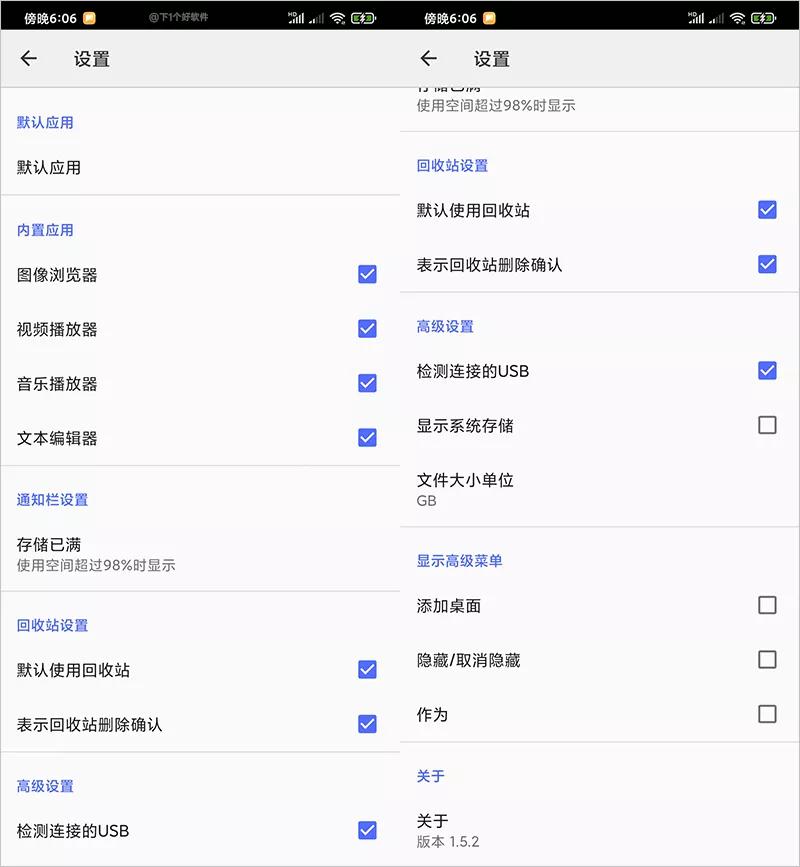
Task: Uncheck the 视频播放器 option
Action: pos(367,328)
